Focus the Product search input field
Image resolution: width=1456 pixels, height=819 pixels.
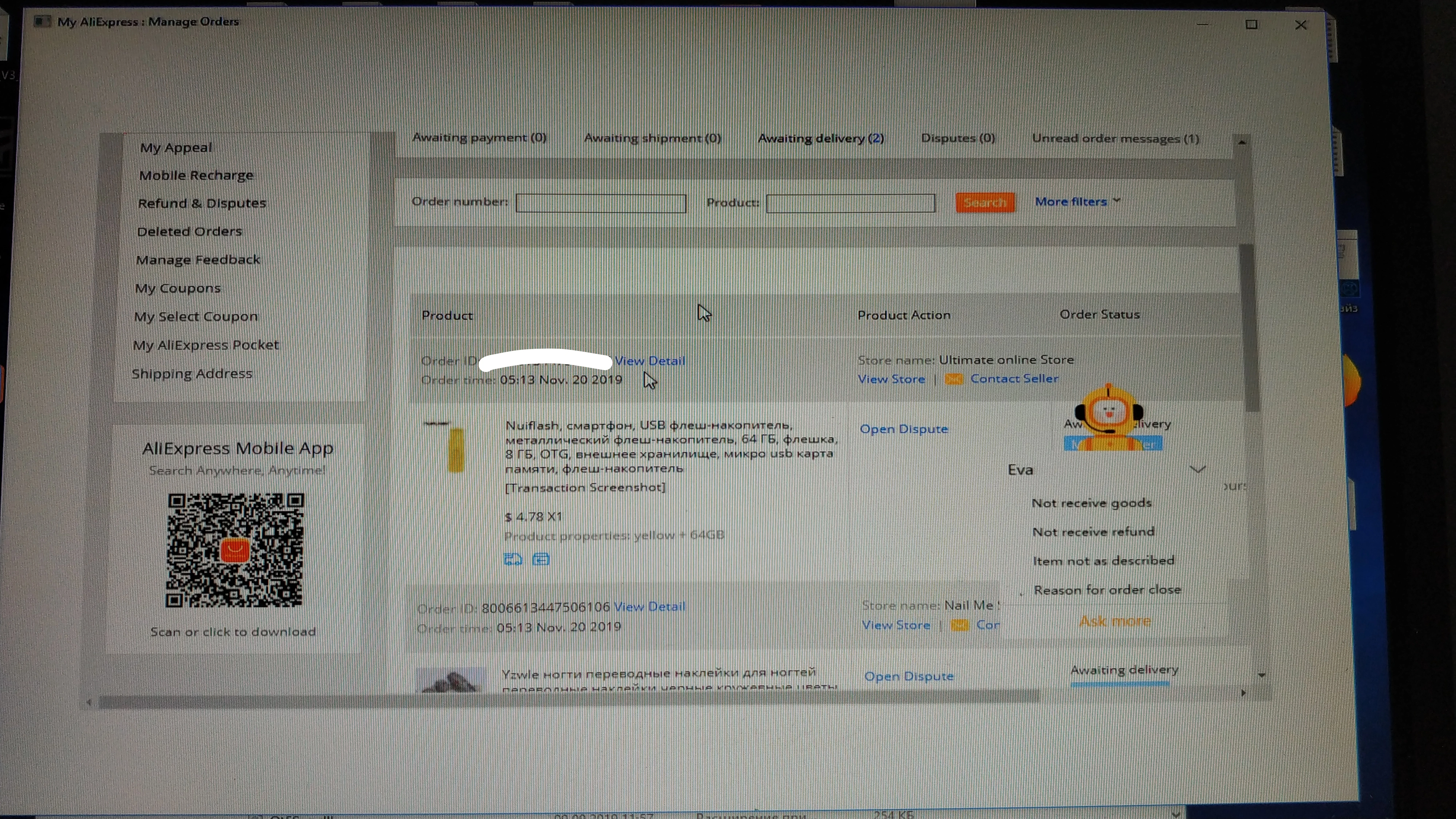tap(851, 203)
